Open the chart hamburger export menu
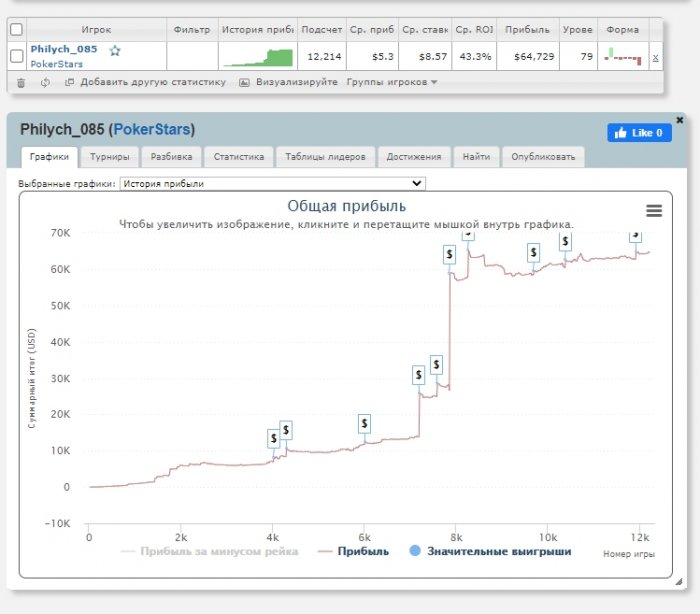This screenshot has width=700, height=614. tap(654, 210)
